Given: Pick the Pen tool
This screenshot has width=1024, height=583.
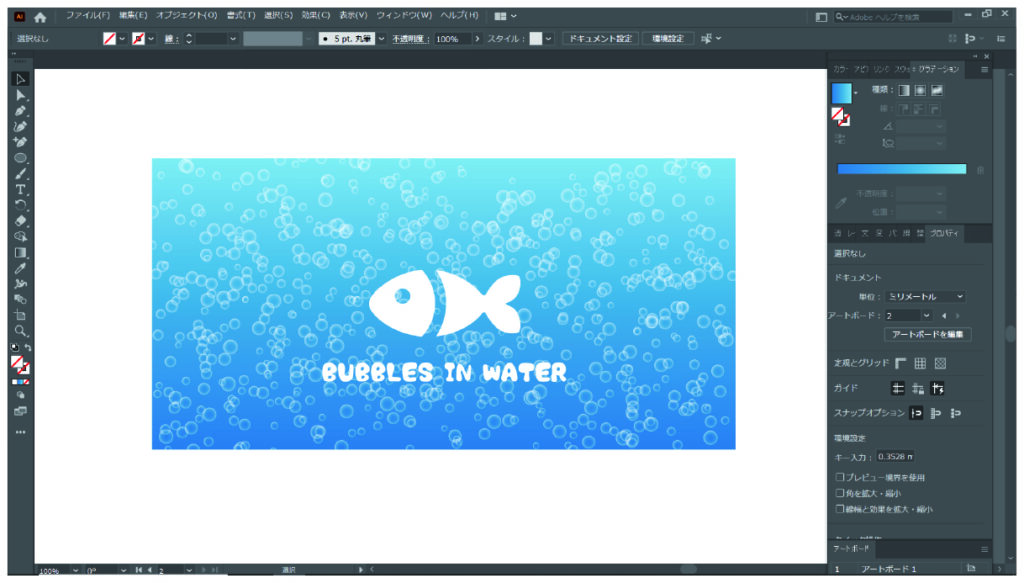Looking at the screenshot, I should 20,111.
